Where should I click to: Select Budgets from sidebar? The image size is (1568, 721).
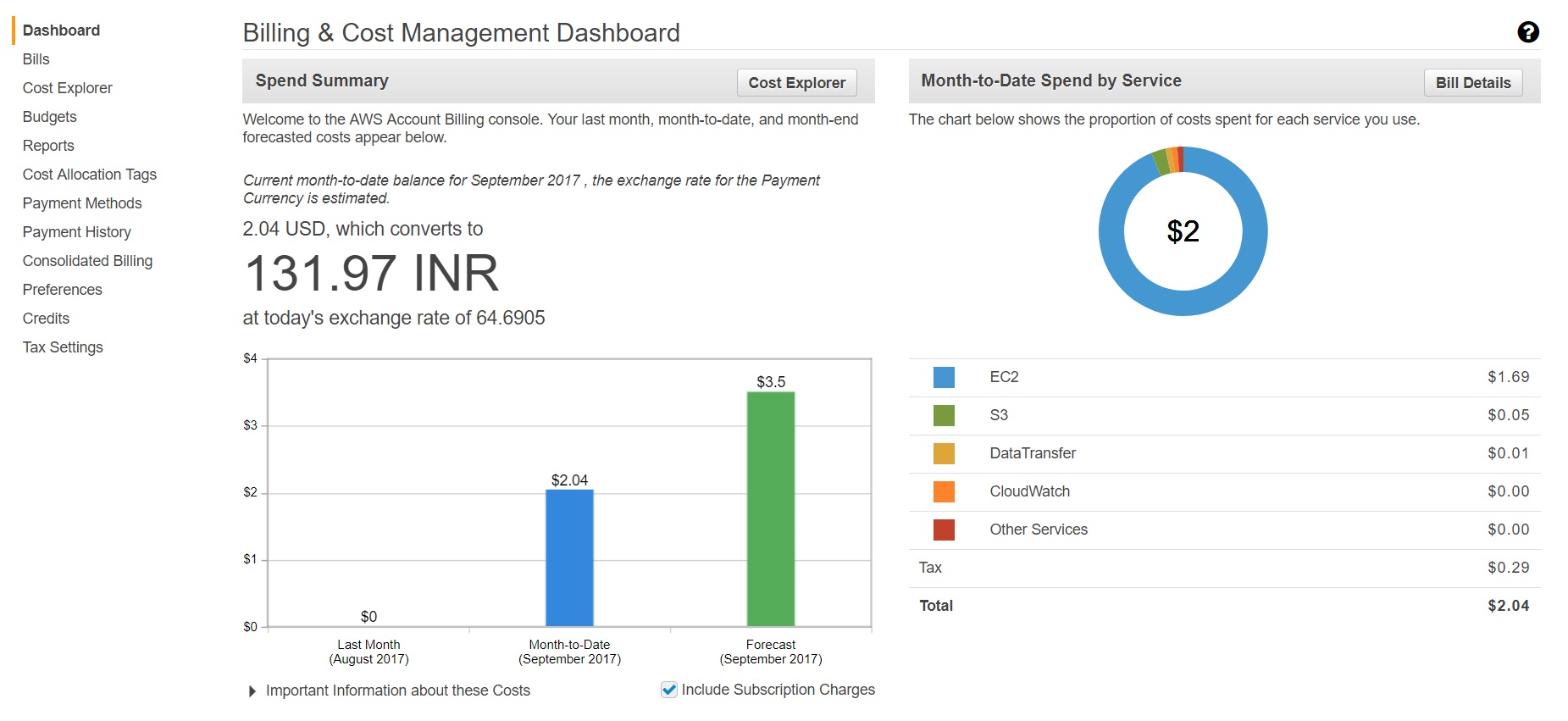tap(50, 117)
